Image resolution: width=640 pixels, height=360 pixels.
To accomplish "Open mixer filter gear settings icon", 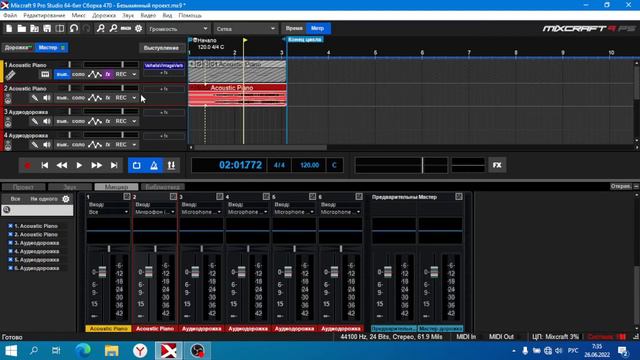I will (x=66, y=199).
